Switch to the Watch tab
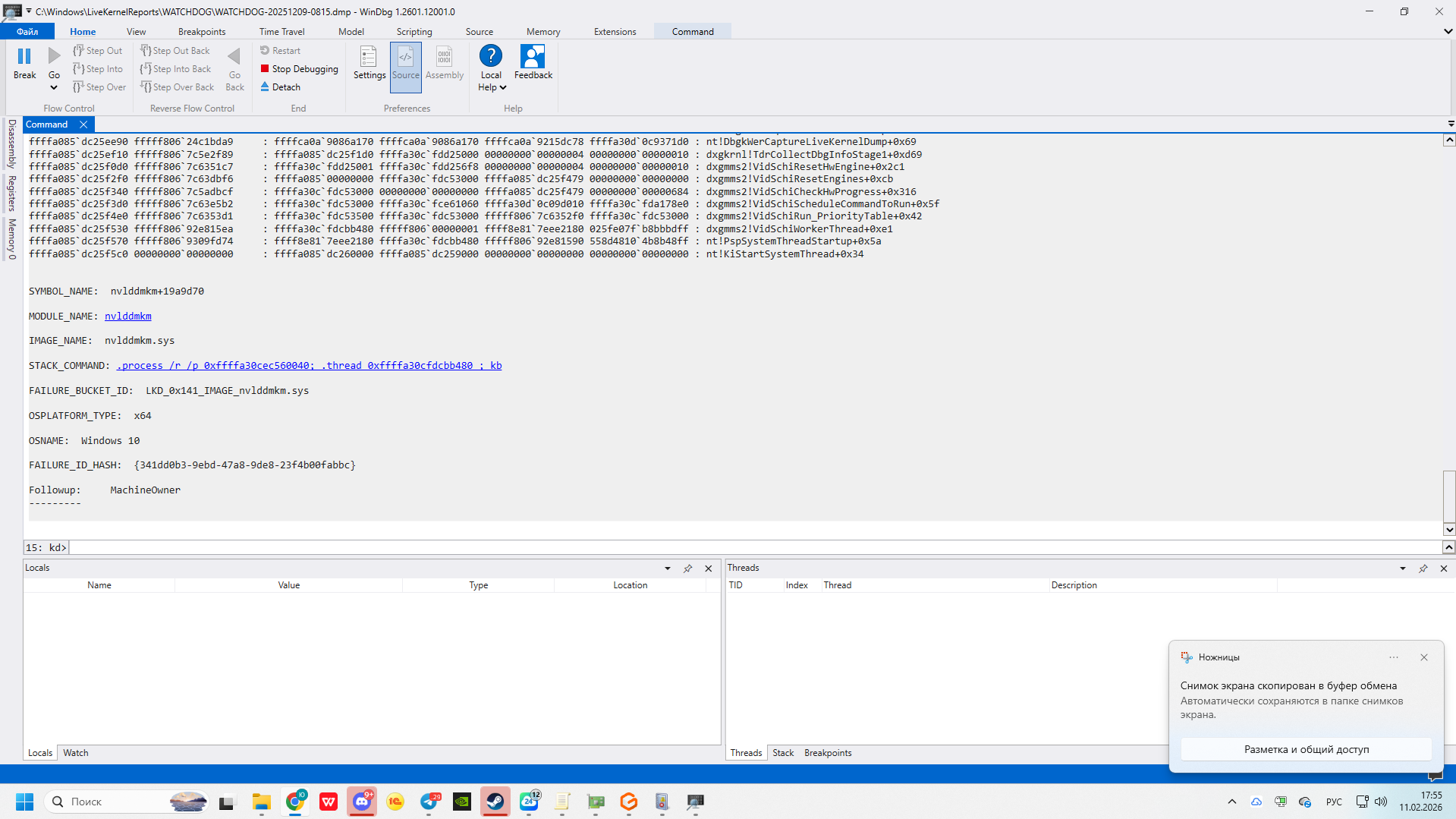The height and width of the screenshot is (819, 1456). (75, 753)
